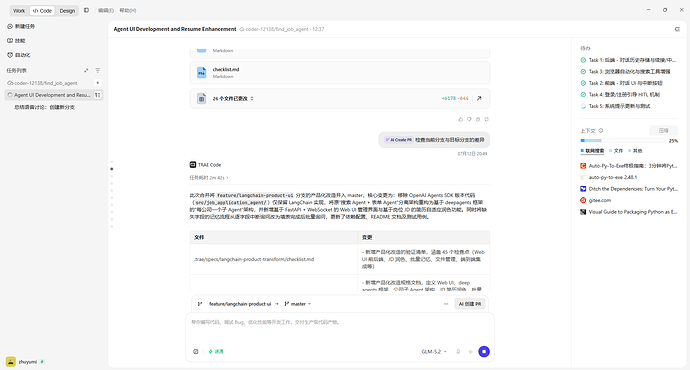Collapse the task list with the arrows icon
The height and width of the screenshot is (370, 690).
[86, 70]
